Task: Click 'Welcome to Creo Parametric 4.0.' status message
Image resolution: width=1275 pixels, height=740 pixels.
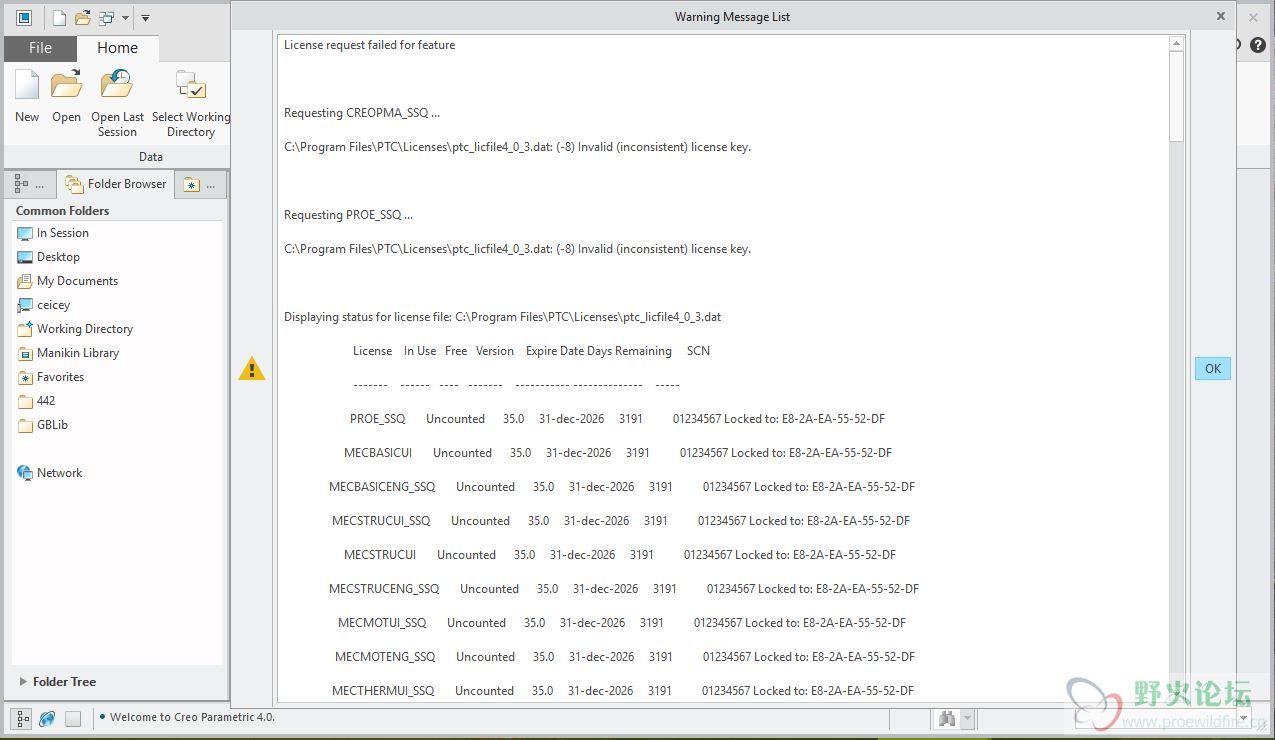Action: (192, 717)
